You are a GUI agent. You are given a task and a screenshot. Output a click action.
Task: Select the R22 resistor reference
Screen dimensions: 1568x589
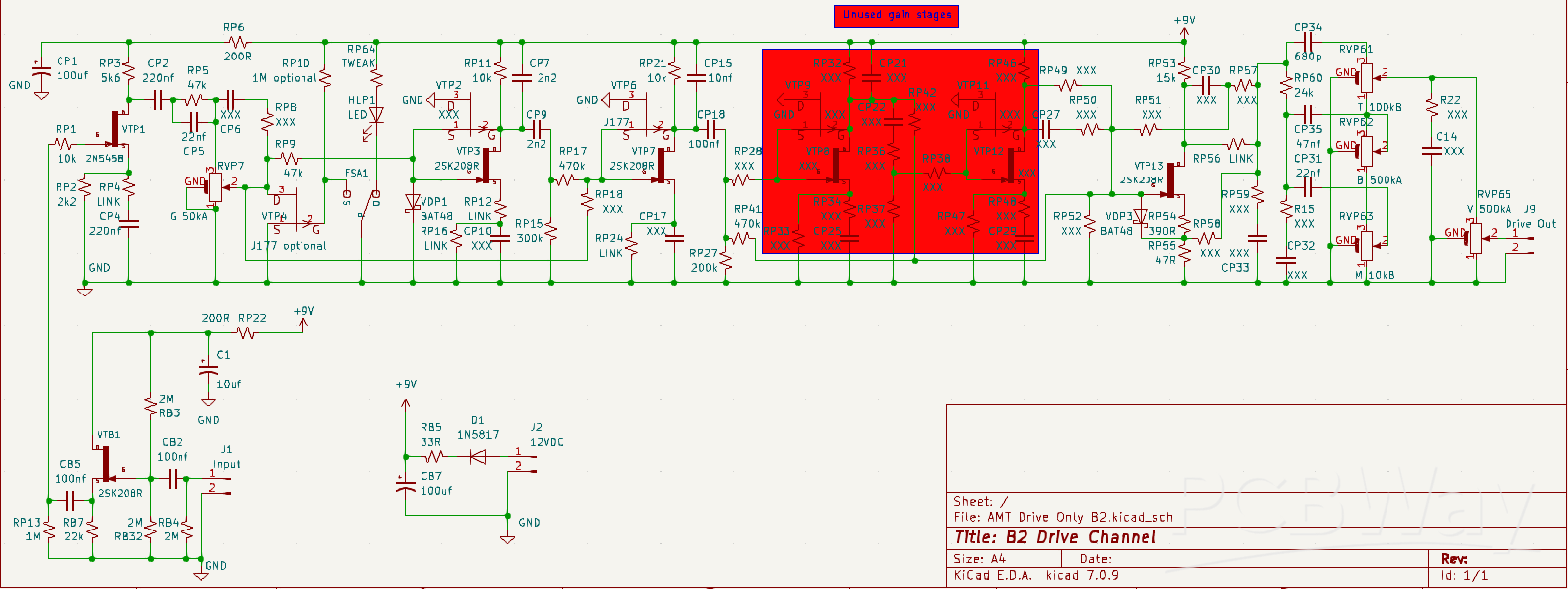point(1450,100)
